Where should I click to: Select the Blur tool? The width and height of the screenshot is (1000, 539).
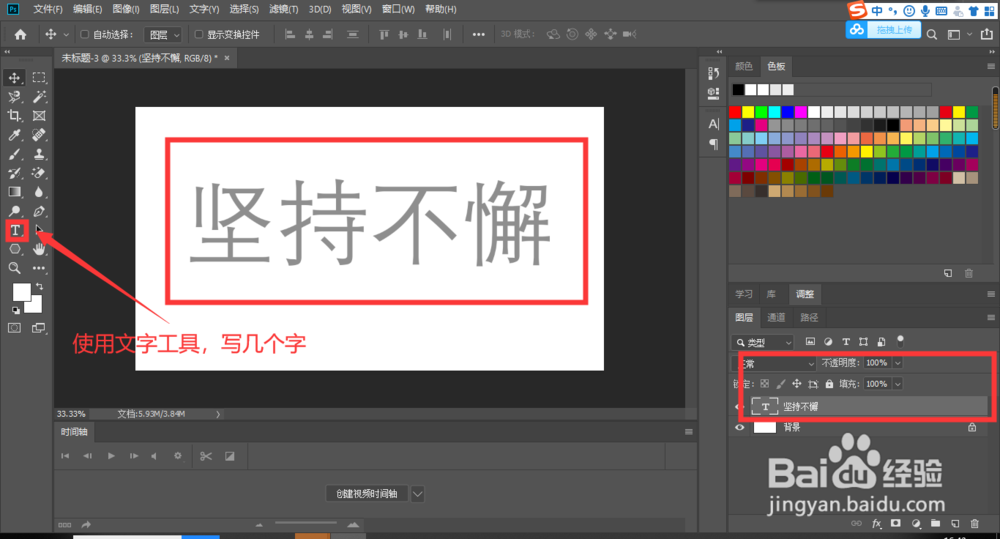pyautogui.click(x=39, y=192)
